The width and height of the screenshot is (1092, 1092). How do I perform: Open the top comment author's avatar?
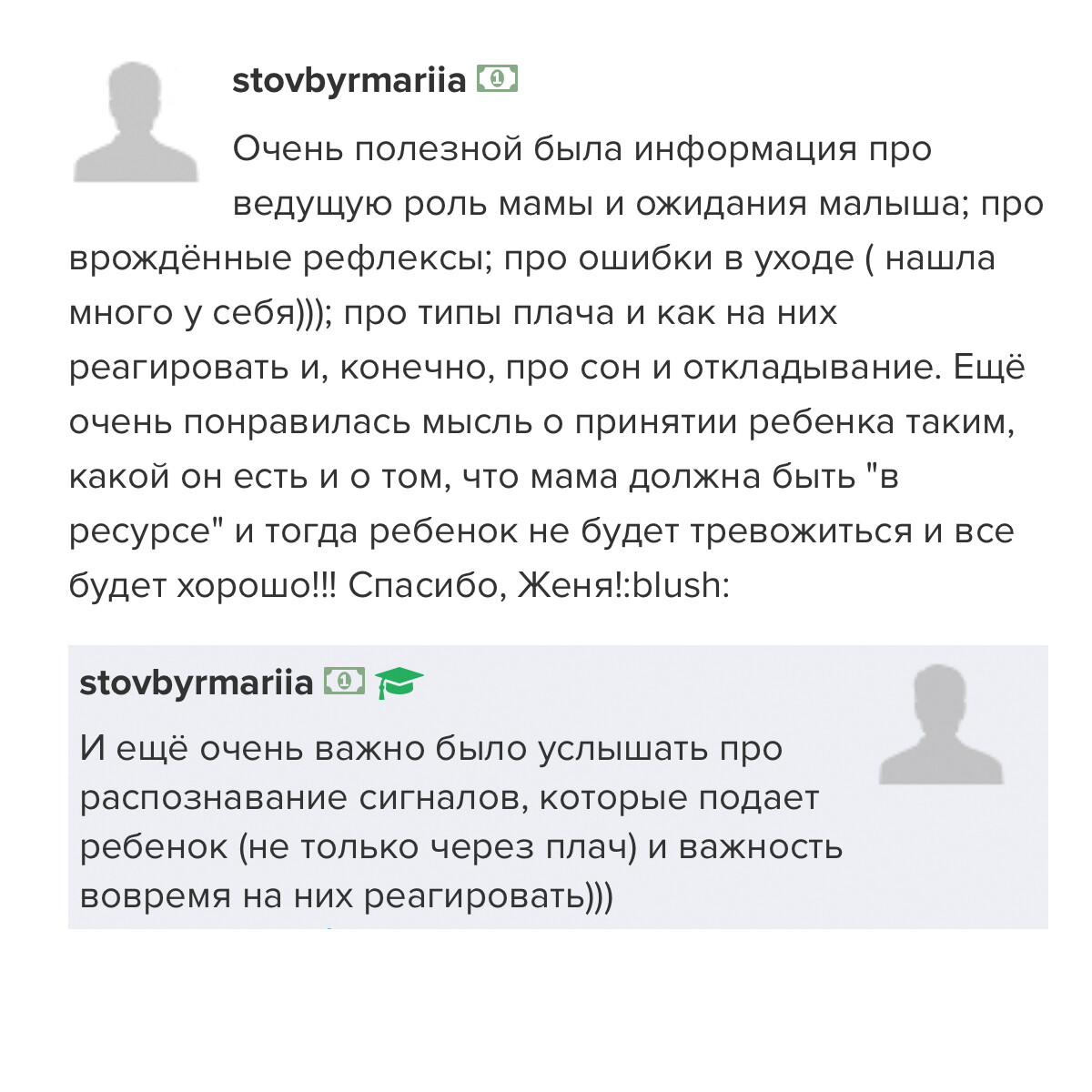pos(136,123)
